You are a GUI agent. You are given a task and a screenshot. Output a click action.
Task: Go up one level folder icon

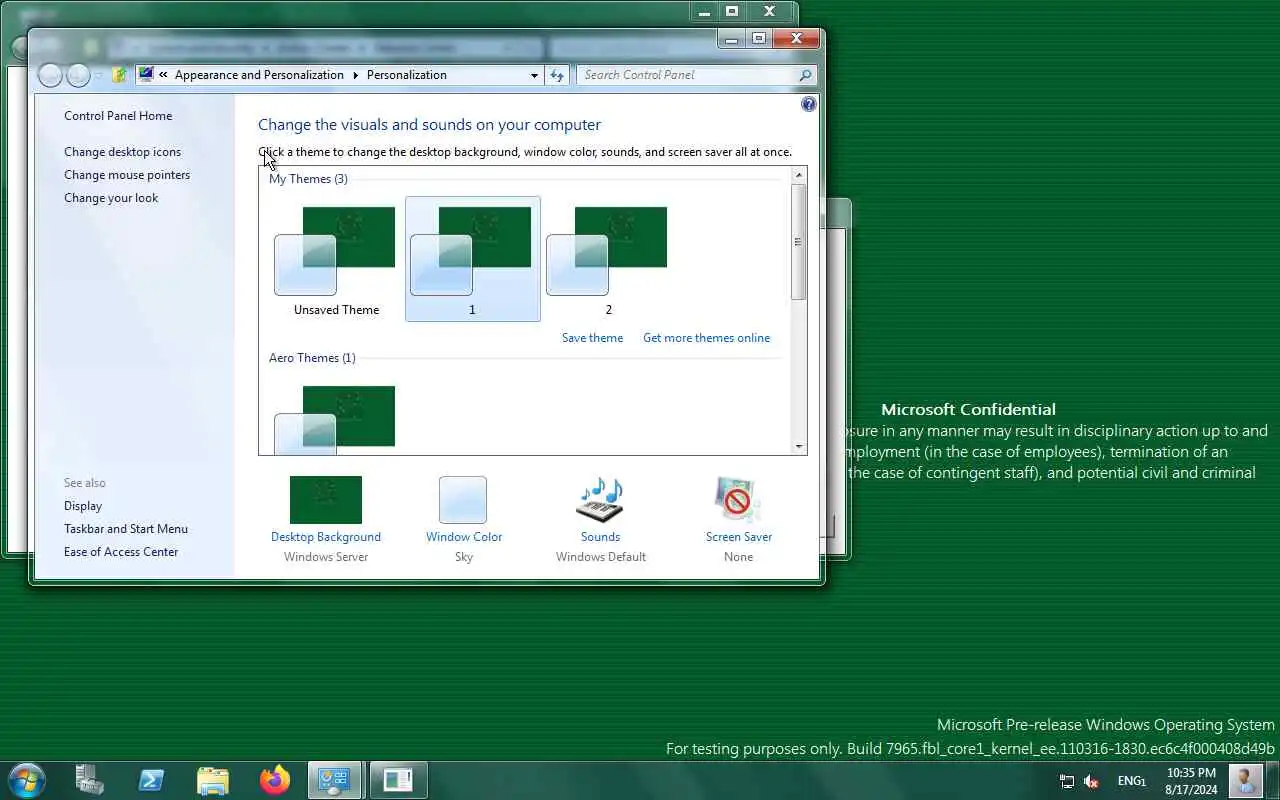[x=119, y=75]
